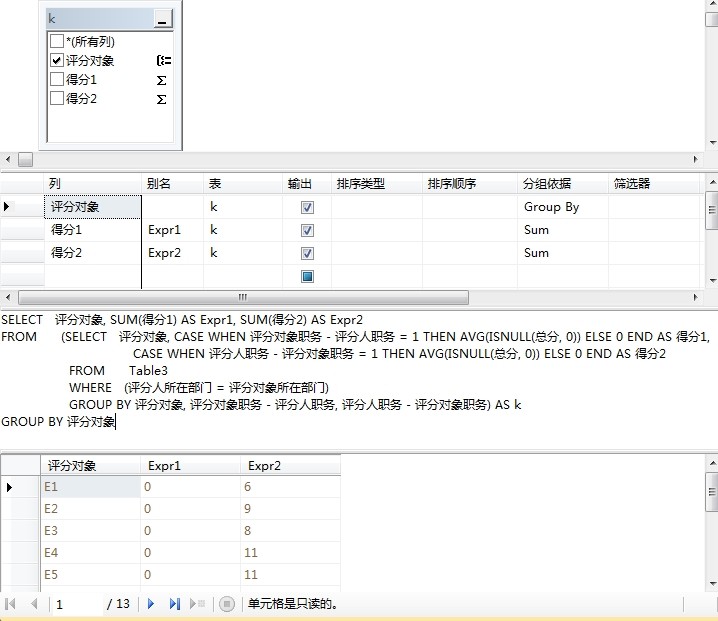
Task: Click the 排序类型 column header
Action: coord(375,184)
